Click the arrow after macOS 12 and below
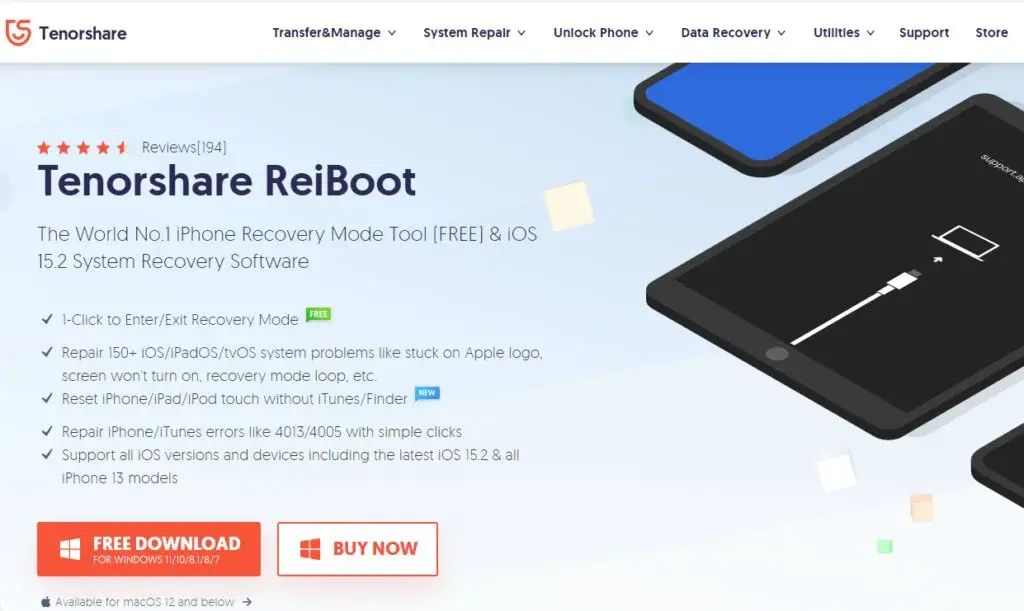The width and height of the screenshot is (1024, 611). 247,602
